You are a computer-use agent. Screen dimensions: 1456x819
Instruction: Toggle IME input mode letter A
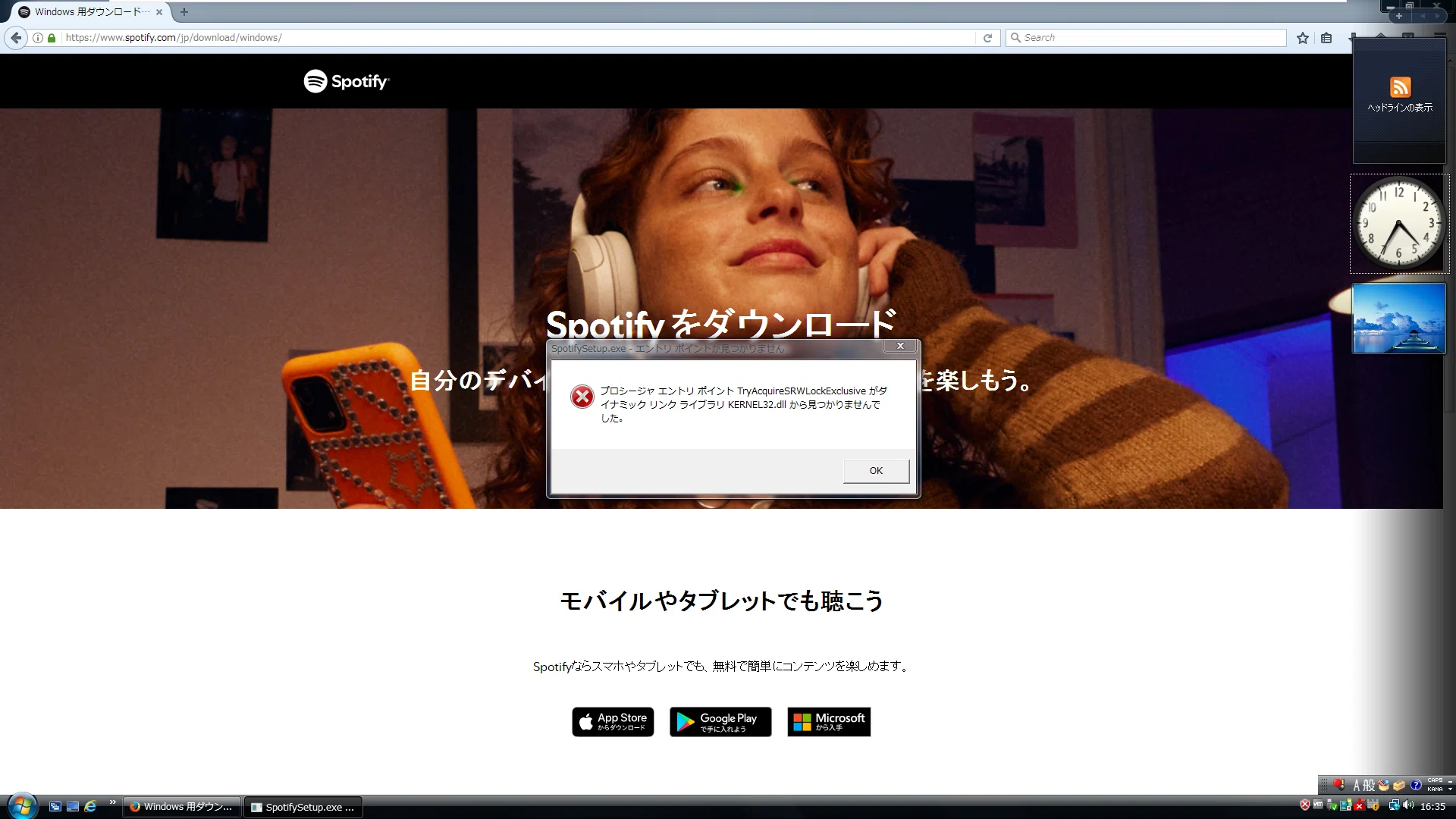pyautogui.click(x=1357, y=785)
